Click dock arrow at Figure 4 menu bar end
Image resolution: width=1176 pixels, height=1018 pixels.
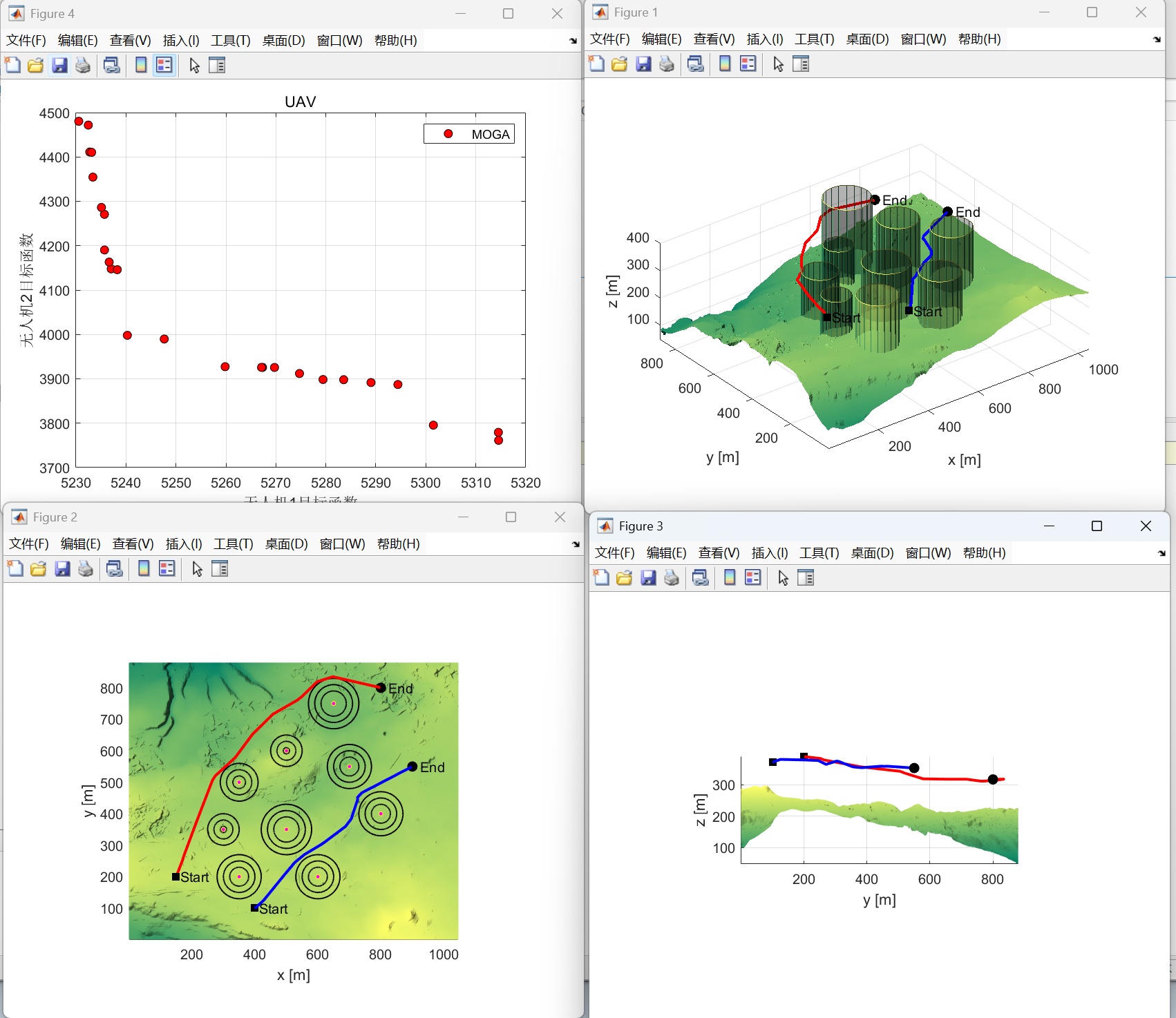573,41
